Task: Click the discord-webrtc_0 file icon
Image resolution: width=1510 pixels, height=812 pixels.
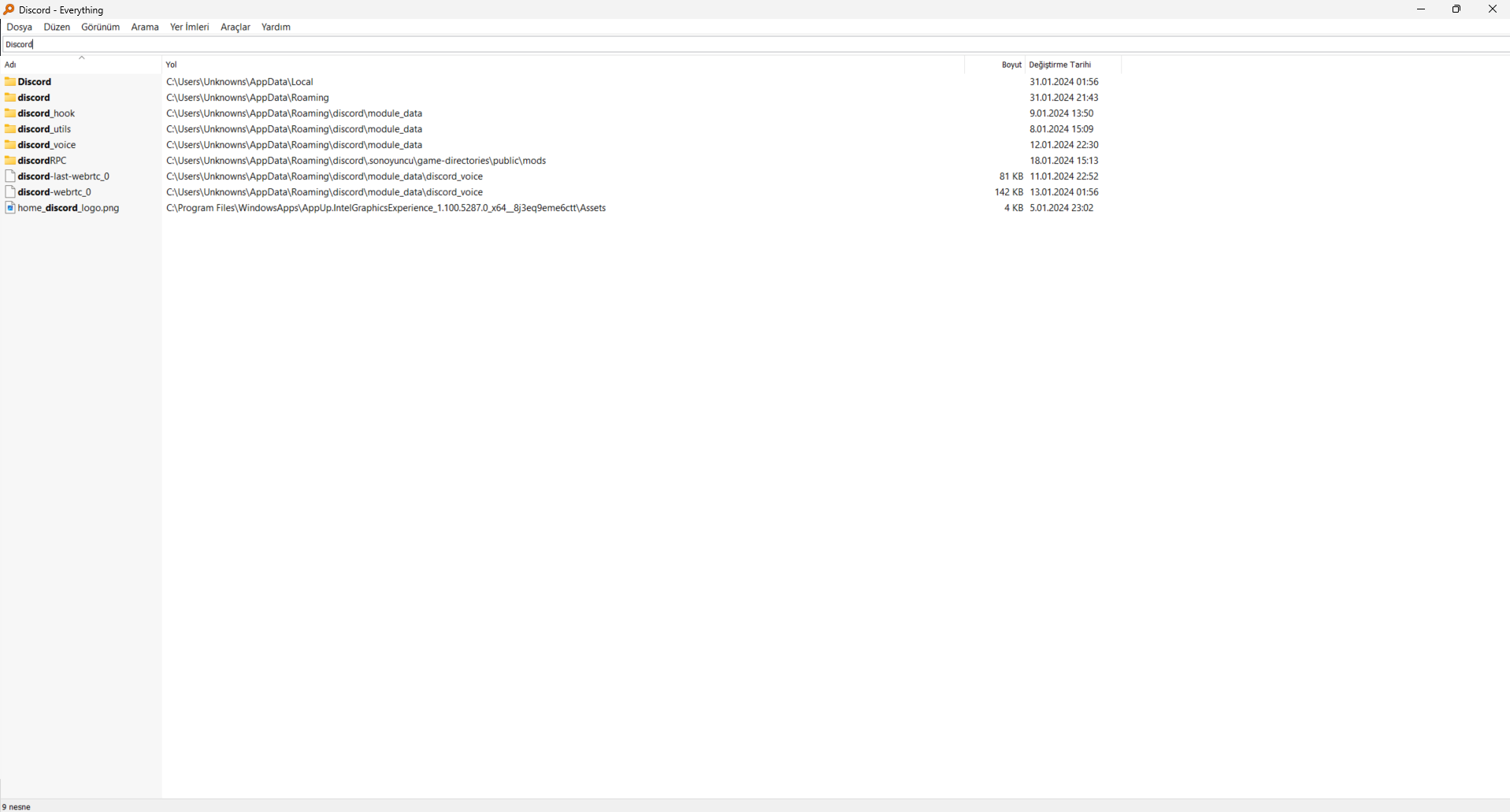Action: [x=10, y=192]
